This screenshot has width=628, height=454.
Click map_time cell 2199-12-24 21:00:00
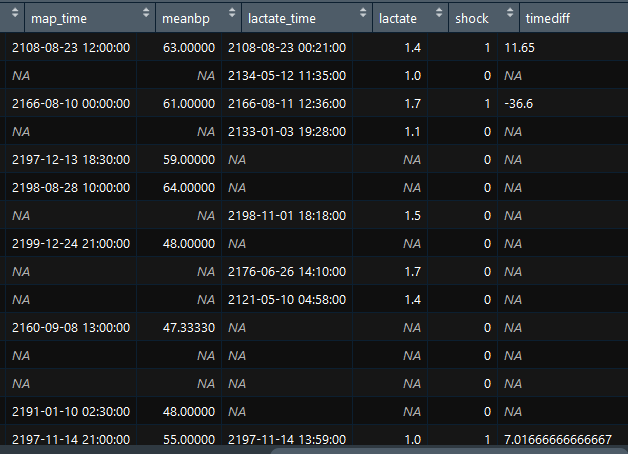tap(71, 244)
